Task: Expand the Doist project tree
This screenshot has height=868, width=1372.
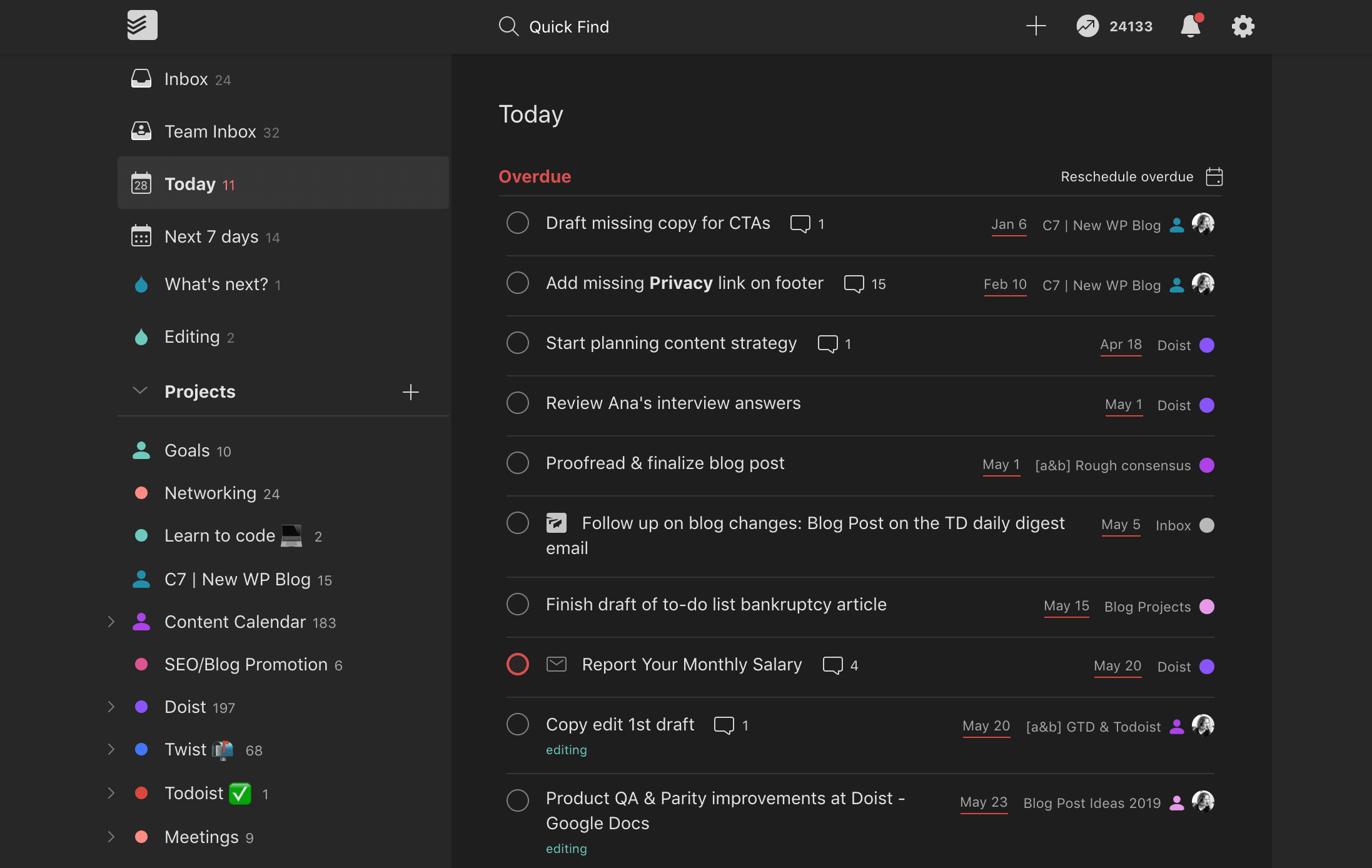Action: tap(111, 707)
